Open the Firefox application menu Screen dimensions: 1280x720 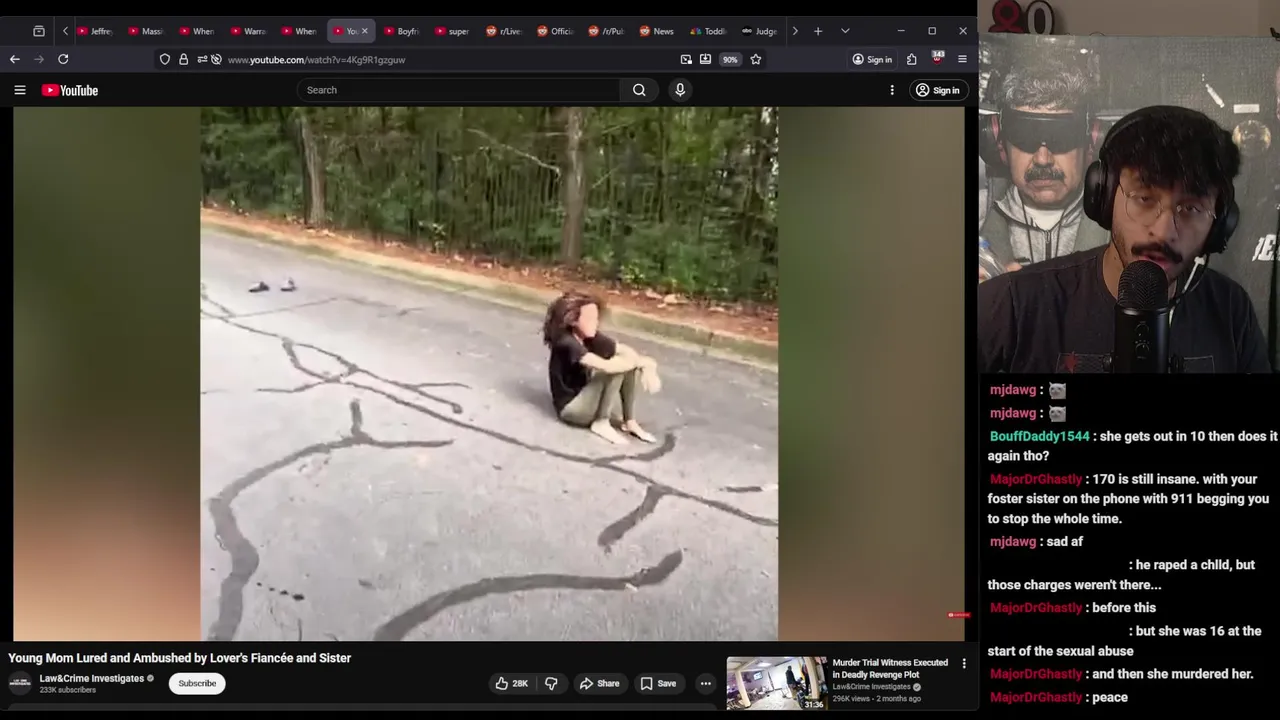(x=962, y=59)
